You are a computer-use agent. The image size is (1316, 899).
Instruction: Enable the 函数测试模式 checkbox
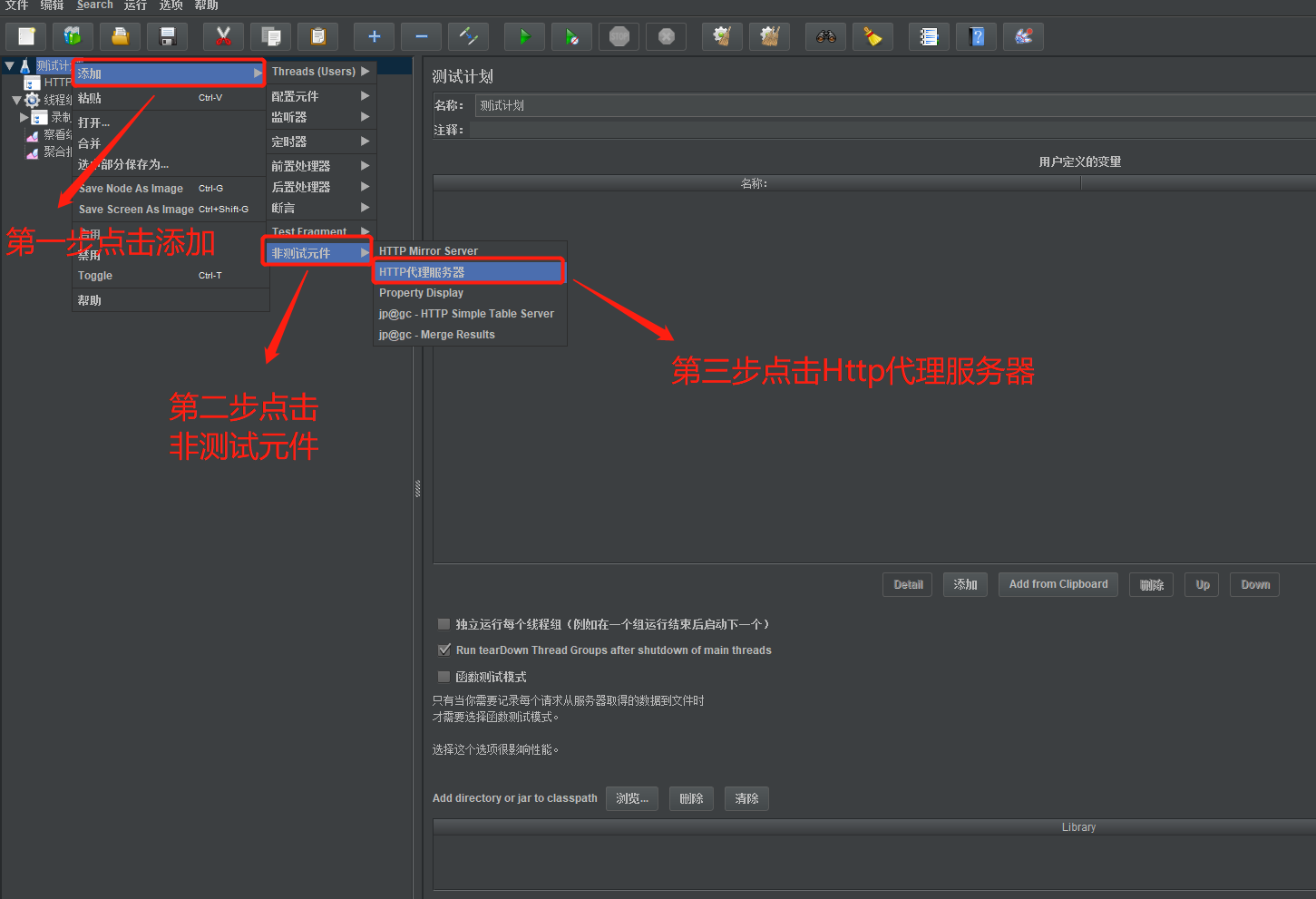pyautogui.click(x=444, y=677)
